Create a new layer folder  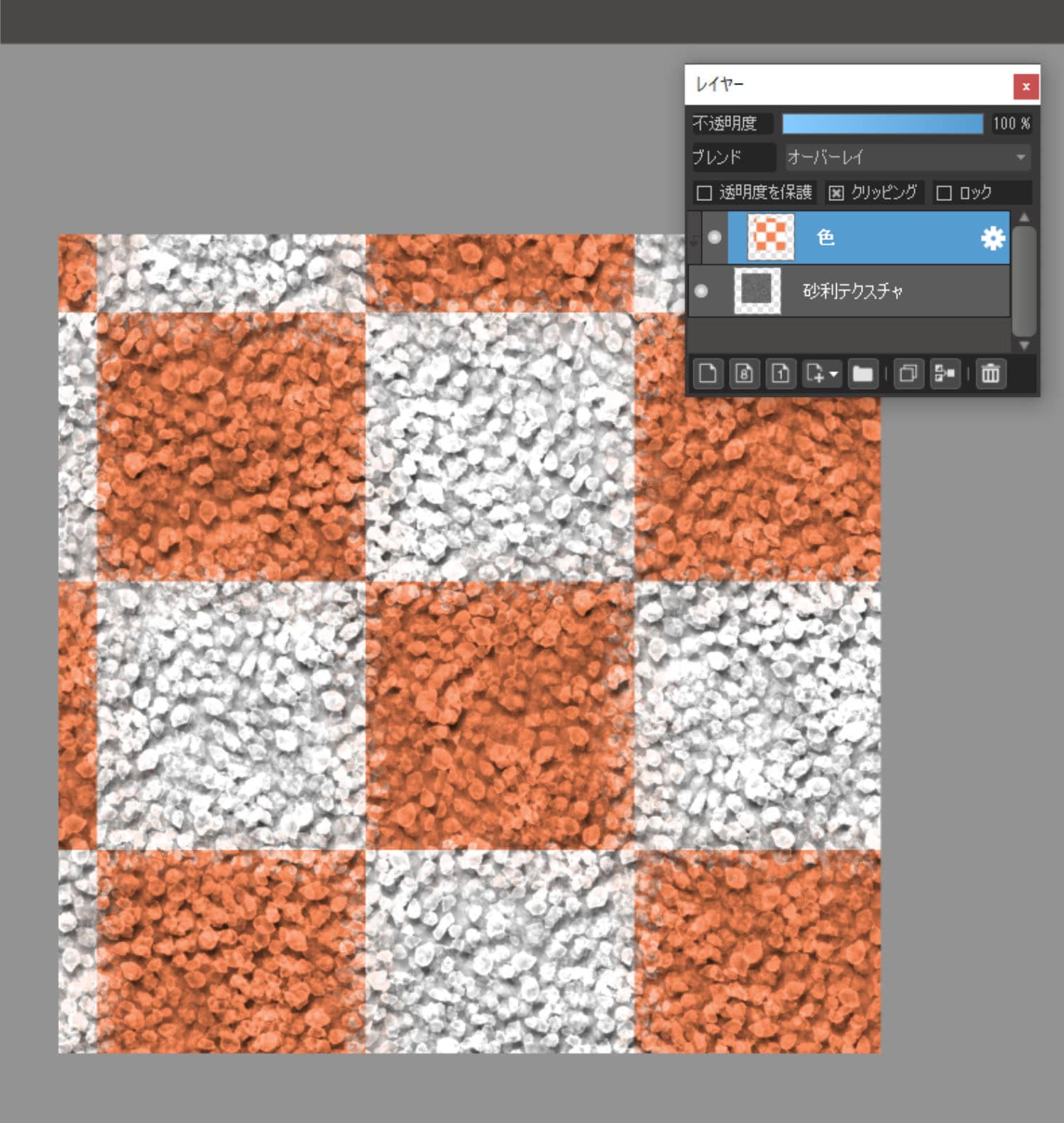point(862,373)
